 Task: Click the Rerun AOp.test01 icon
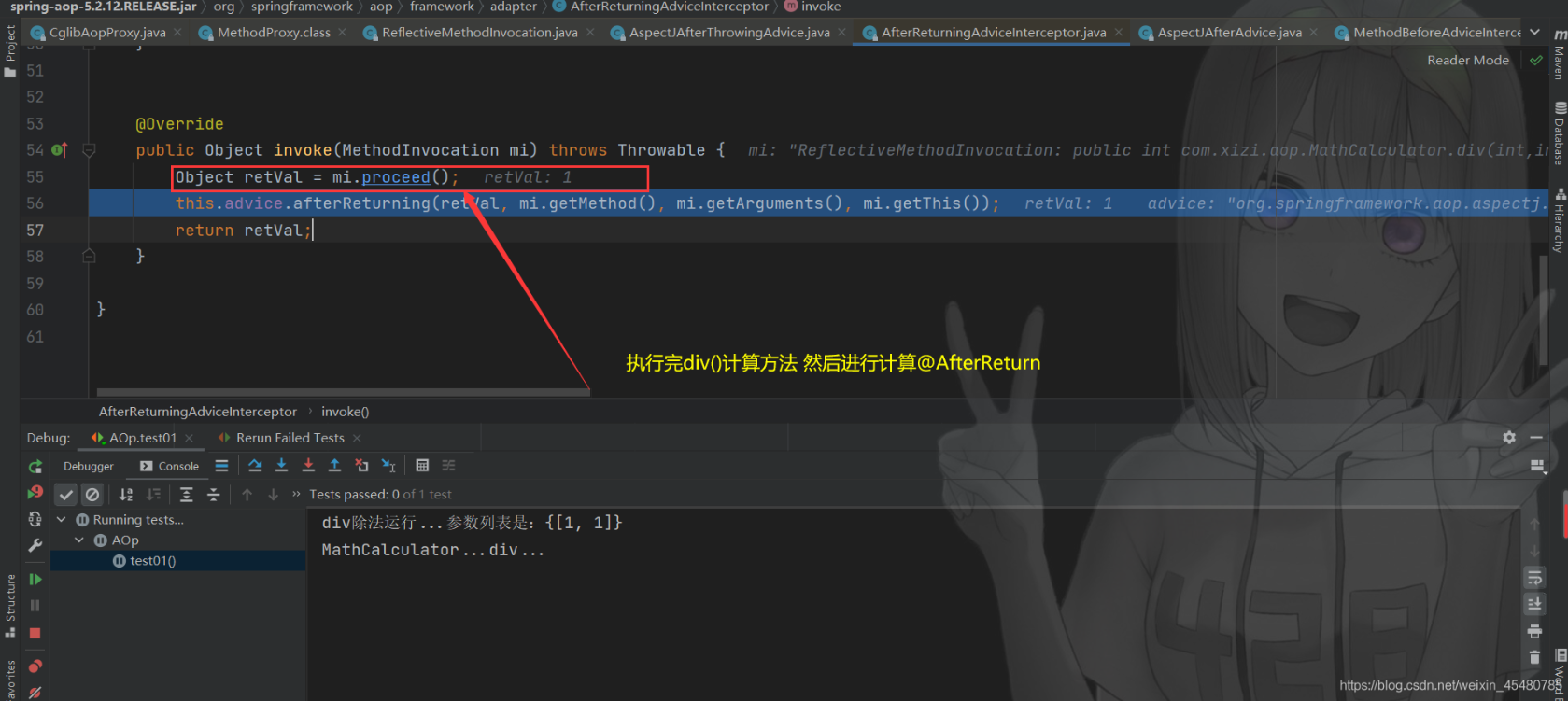pos(35,467)
